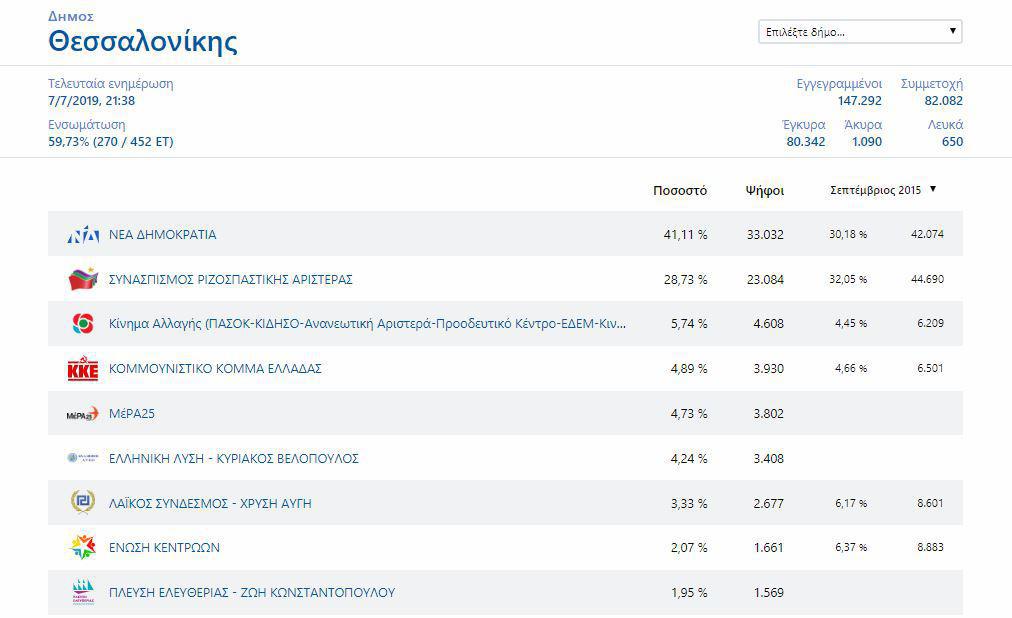Click the Νέα Δημοκρατία party logo
The width and height of the screenshot is (1012, 618).
click(x=82, y=235)
